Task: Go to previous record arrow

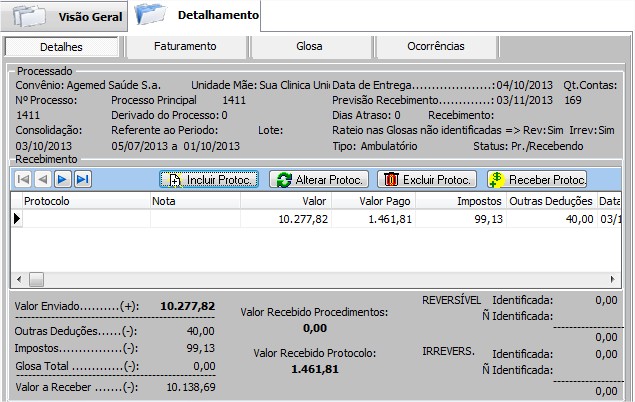Action: point(42,179)
